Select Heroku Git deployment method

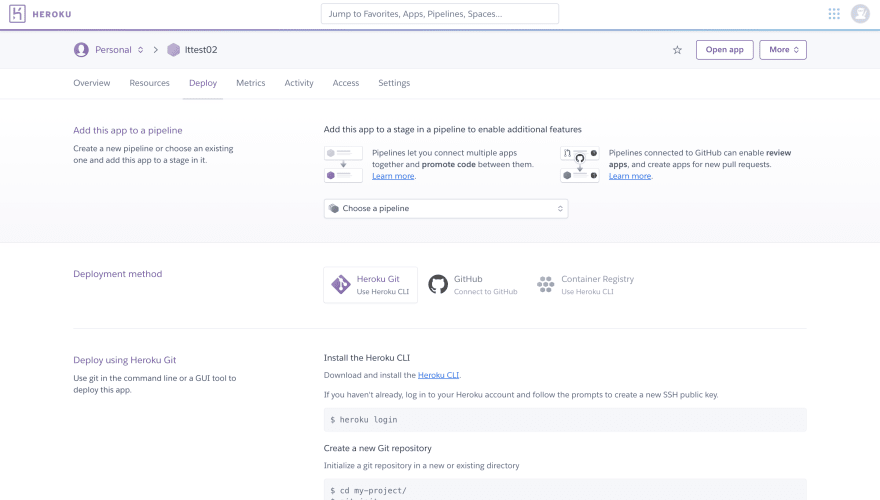coord(370,285)
